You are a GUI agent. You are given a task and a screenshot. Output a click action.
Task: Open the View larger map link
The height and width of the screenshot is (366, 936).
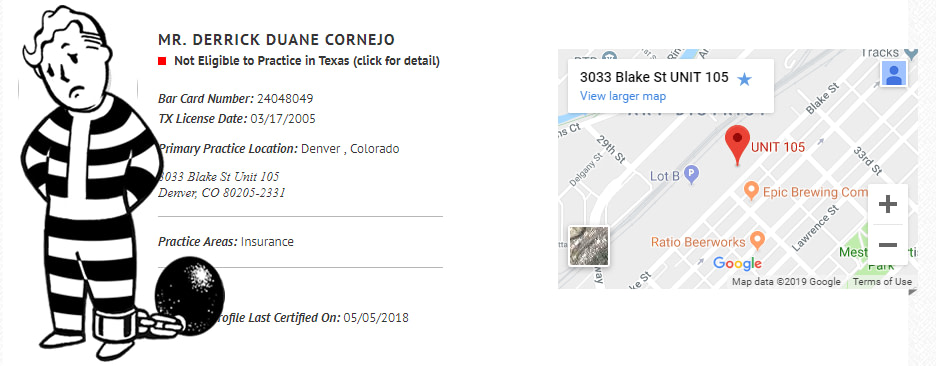point(623,96)
